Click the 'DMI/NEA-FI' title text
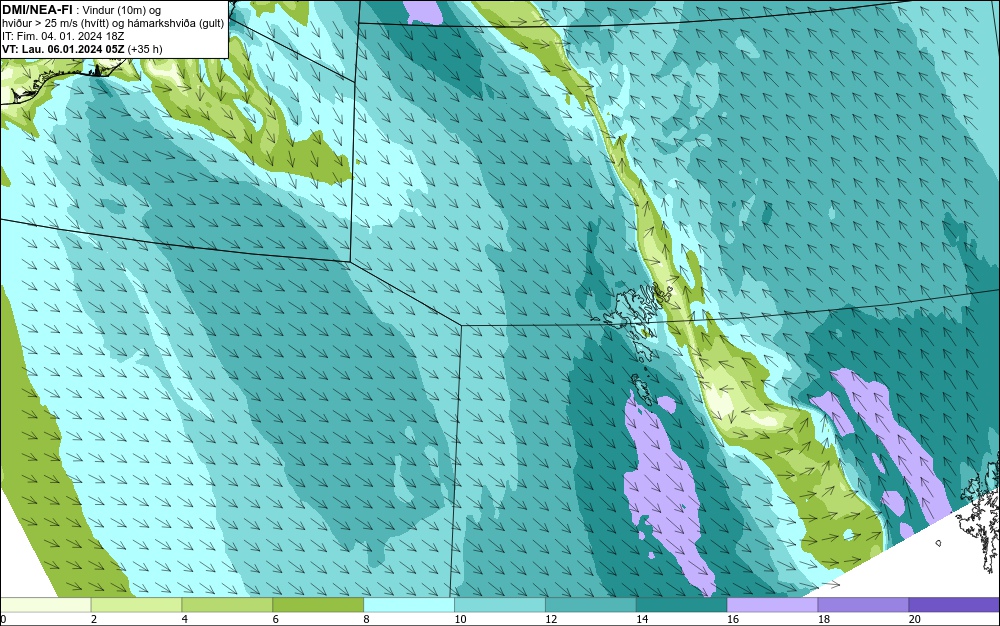The height and width of the screenshot is (626, 1000). click(37, 10)
